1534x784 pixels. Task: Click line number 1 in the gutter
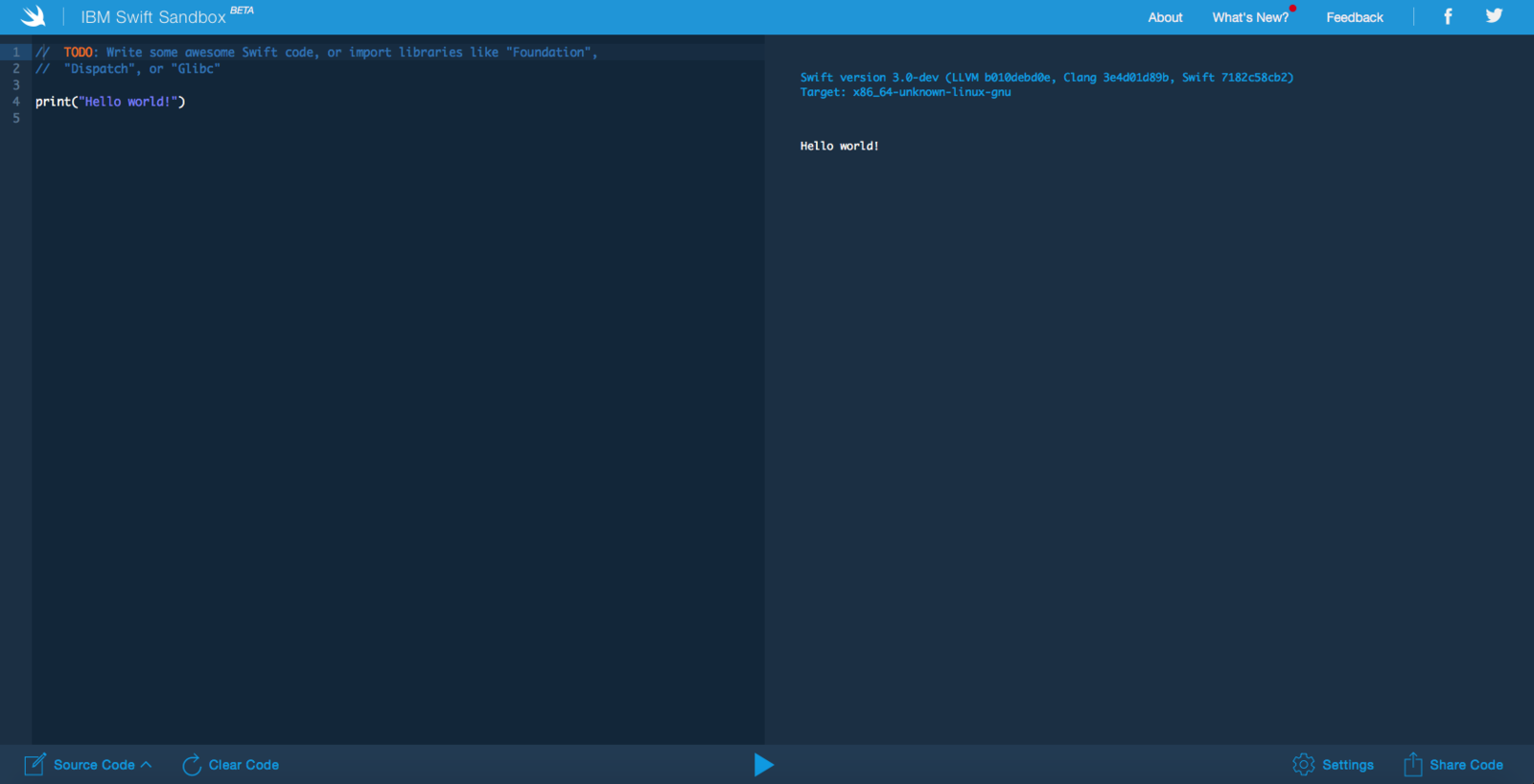coord(16,52)
